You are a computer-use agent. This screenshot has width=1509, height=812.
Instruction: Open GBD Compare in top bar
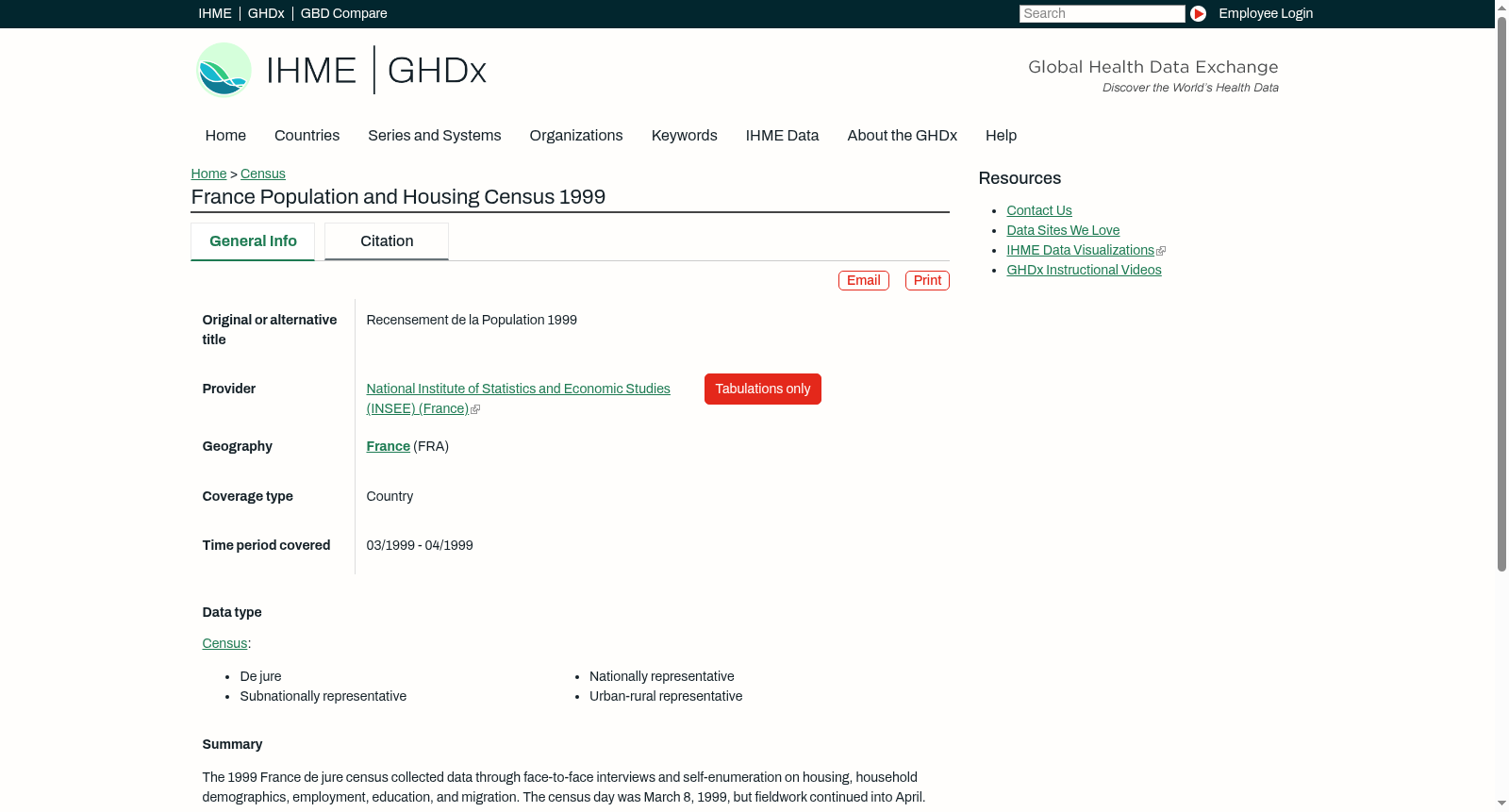(x=344, y=13)
